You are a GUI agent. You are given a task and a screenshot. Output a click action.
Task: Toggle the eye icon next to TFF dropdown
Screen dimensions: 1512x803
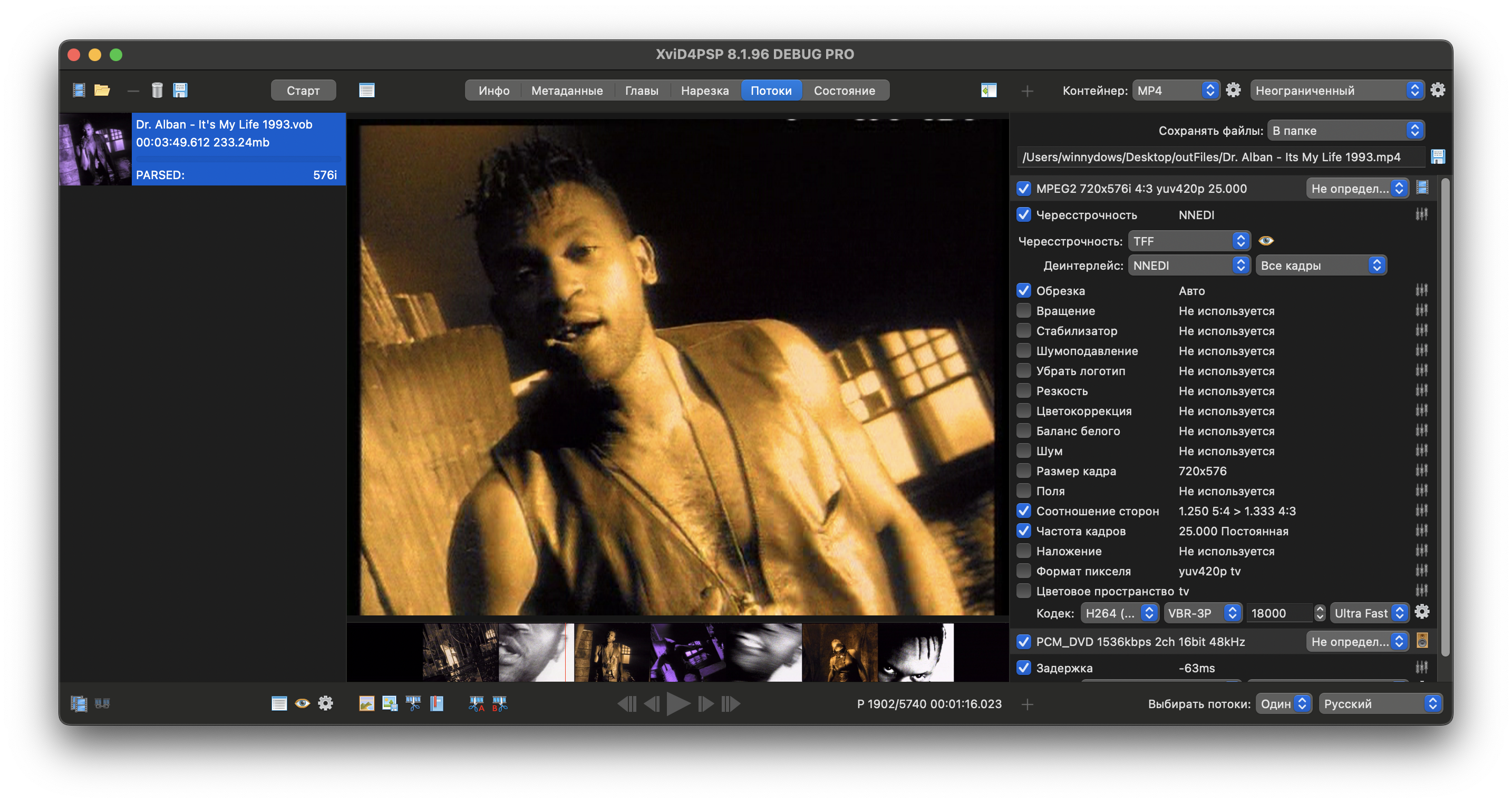pos(1266,240)
